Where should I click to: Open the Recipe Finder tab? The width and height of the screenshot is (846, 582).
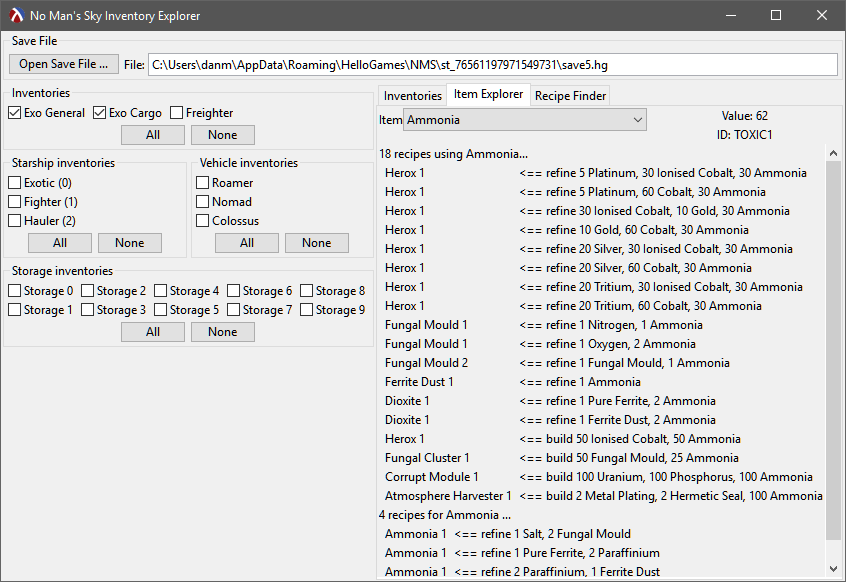[570, 95]
